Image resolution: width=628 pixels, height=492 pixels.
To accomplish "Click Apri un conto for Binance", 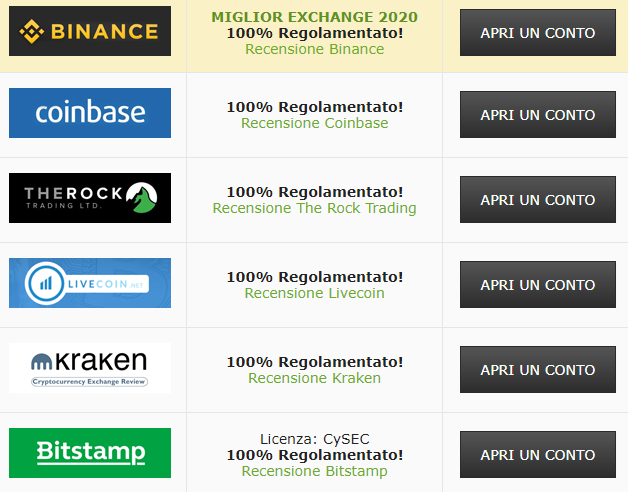I will (x=537, y=33).
